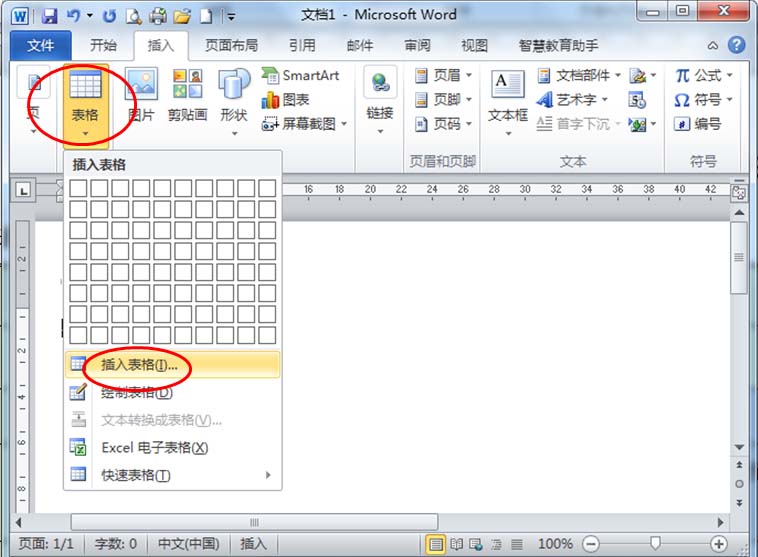The image size is (758, 557).
Task: Click the 中文(中国) language indicator
Action: click(x=189, y=544)
